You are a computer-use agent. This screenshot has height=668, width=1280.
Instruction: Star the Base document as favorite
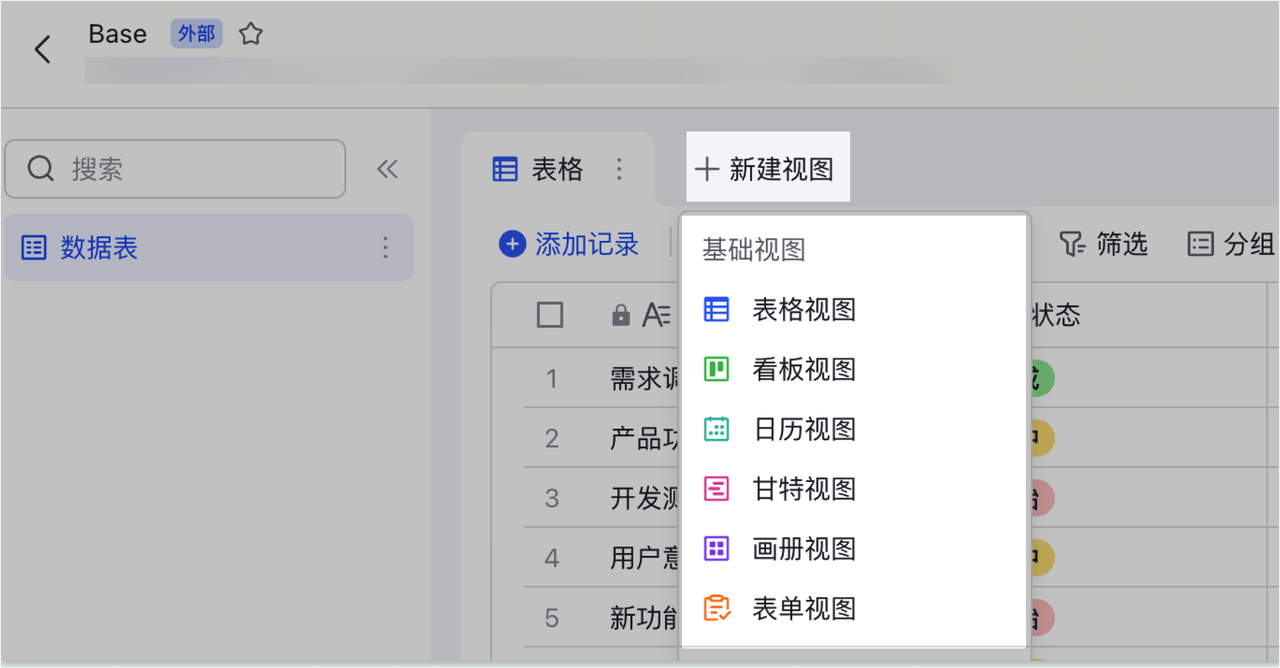pos(251,35)
